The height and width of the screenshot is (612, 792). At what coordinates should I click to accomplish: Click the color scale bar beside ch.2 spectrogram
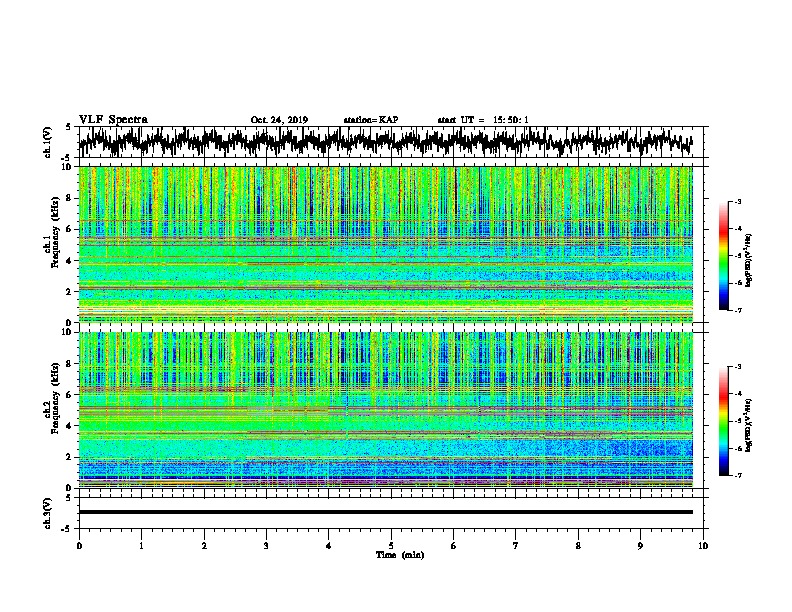(723, 421)
